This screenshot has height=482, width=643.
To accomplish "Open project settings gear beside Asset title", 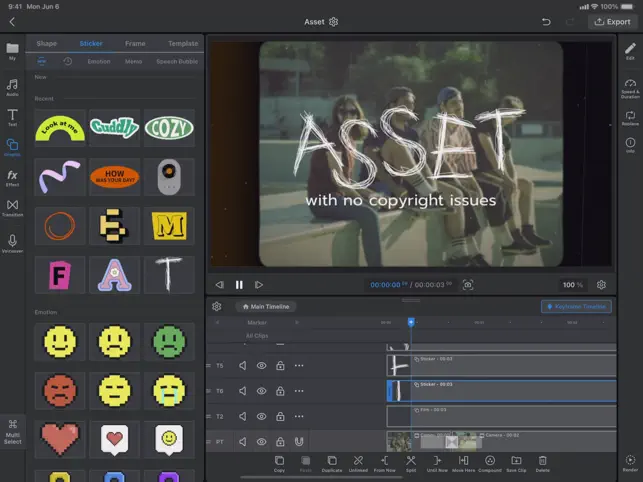I will 333,22.
